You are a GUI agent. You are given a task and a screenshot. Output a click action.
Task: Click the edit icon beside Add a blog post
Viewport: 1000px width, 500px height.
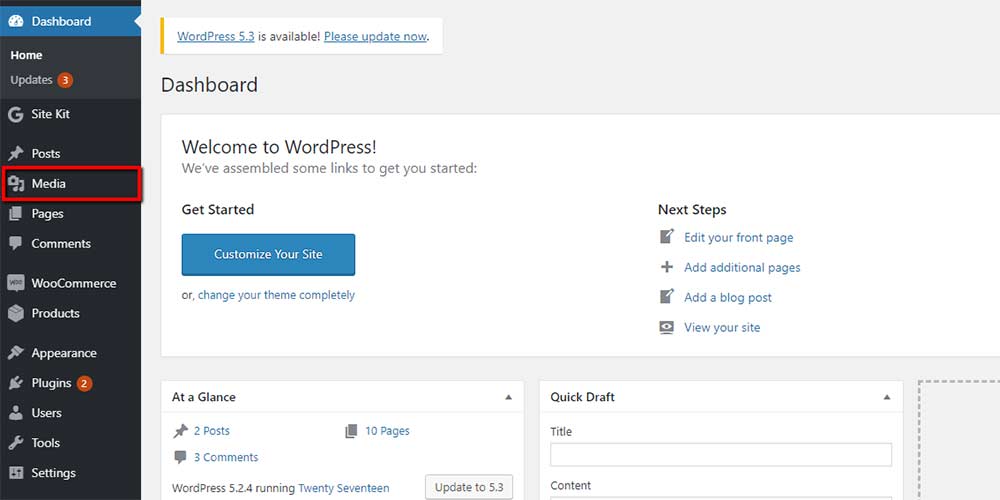click(666, 297)
